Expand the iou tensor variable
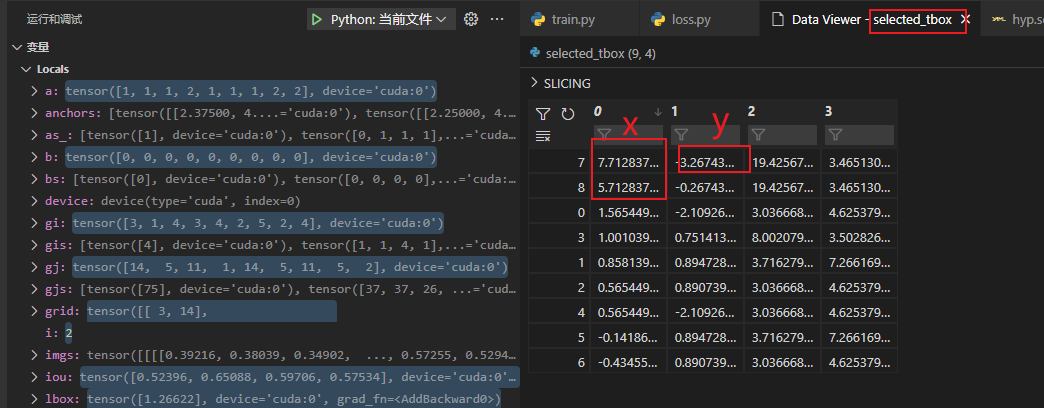This screenshot has height=408, width=1044. point(35,377)
